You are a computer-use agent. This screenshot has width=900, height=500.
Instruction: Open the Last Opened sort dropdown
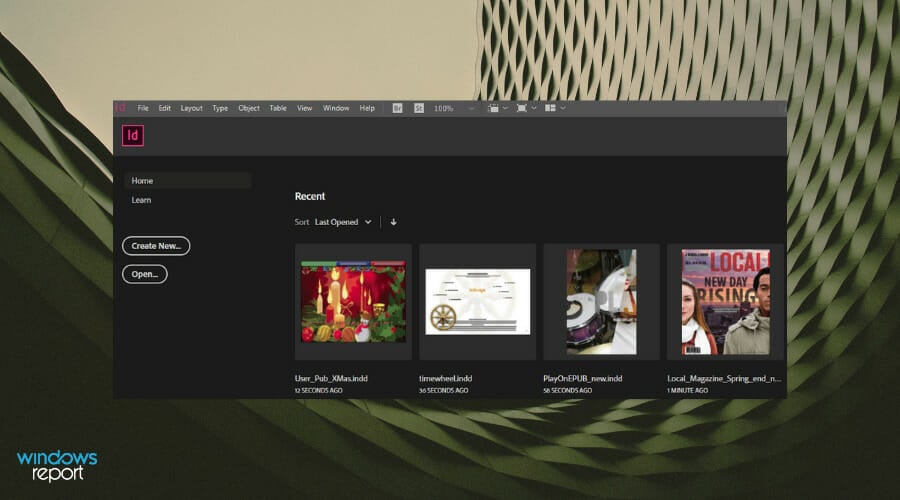coord(343,222)
